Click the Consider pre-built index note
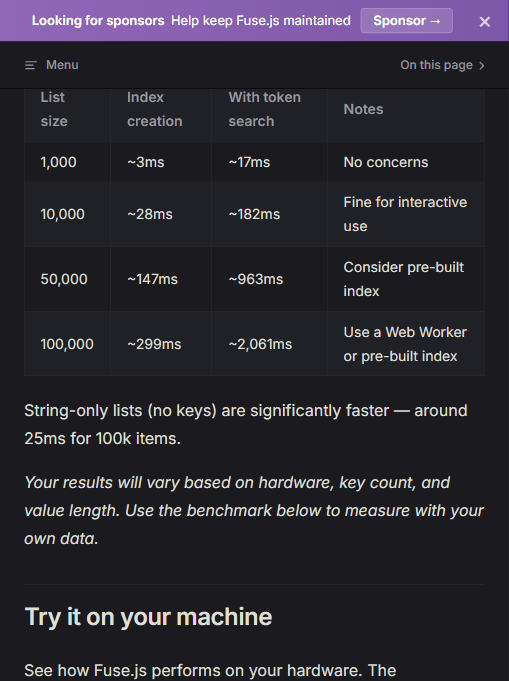 [x=406, y=279]
